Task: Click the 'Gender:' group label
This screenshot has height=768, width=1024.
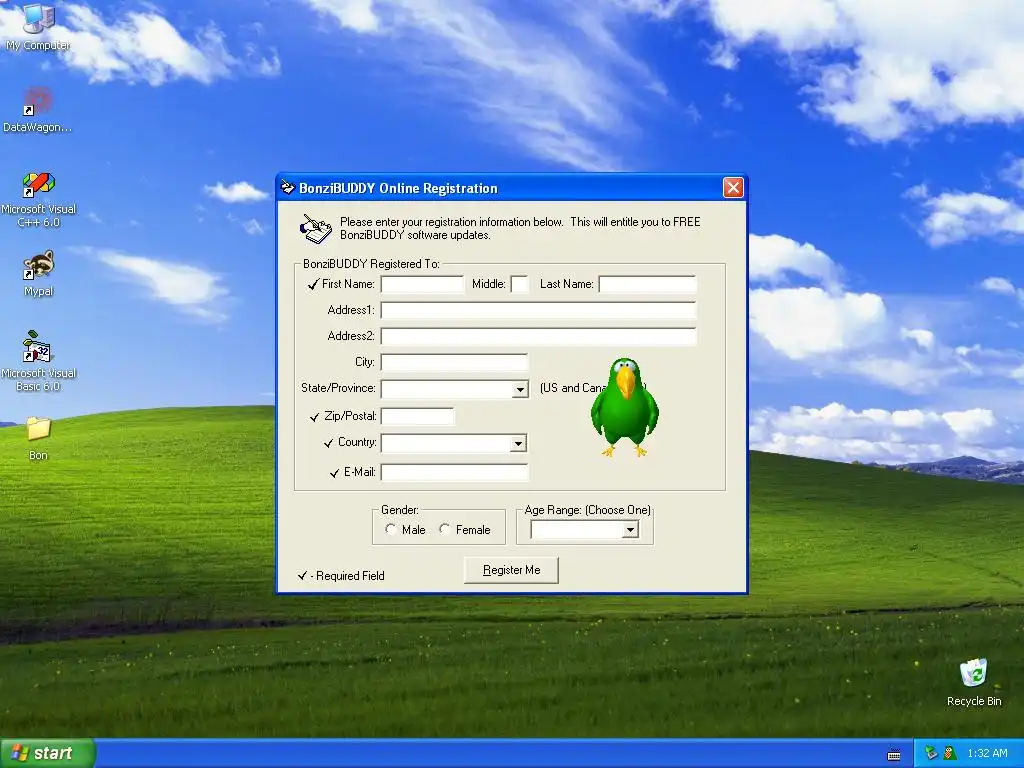Action: [x=400, y=510]
